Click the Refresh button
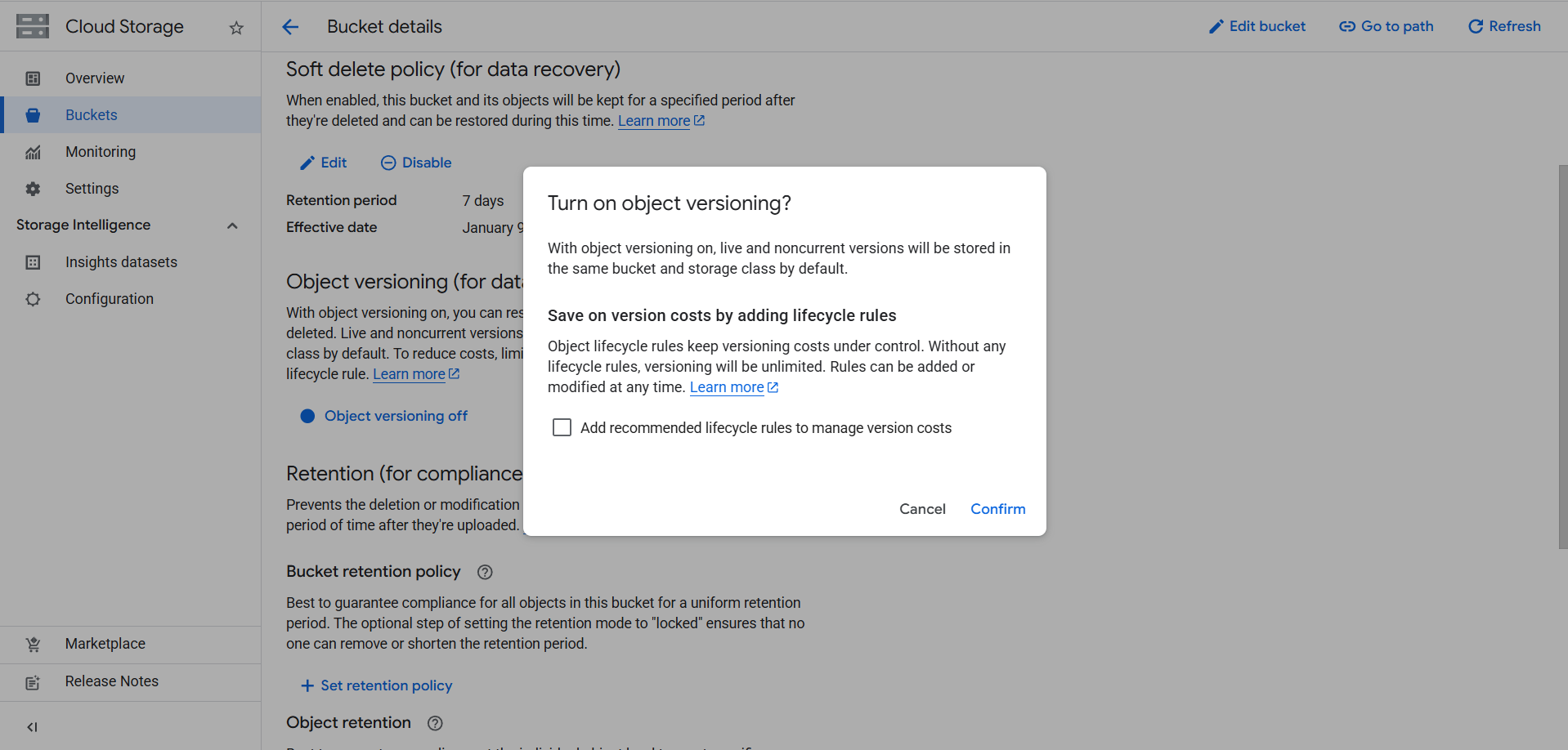The width and height of the screenshot is (1568, 750). point(1504,26)
